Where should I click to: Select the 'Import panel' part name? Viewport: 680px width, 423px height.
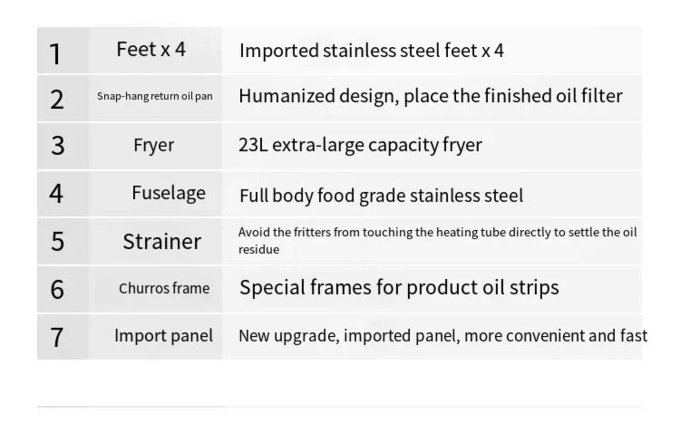pyautogui.click(x=163, y=336)
